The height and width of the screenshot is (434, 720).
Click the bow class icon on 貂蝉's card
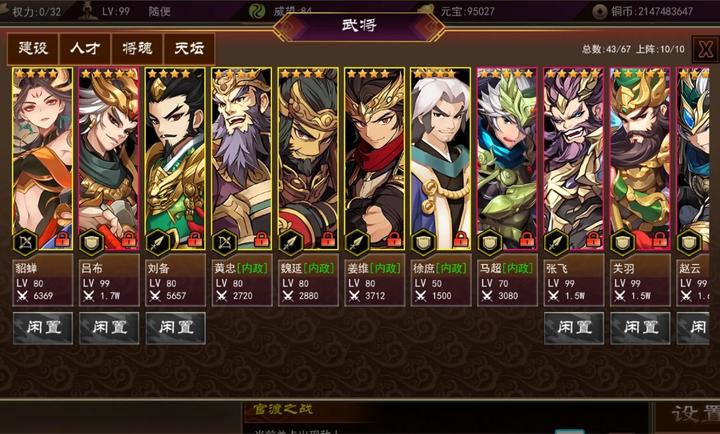click(x=25, y=242)
